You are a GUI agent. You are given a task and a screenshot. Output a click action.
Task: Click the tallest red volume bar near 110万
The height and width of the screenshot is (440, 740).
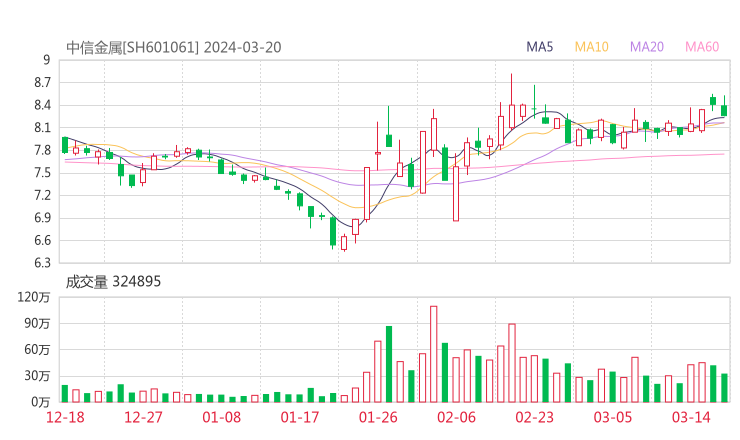tap(434, 354)
